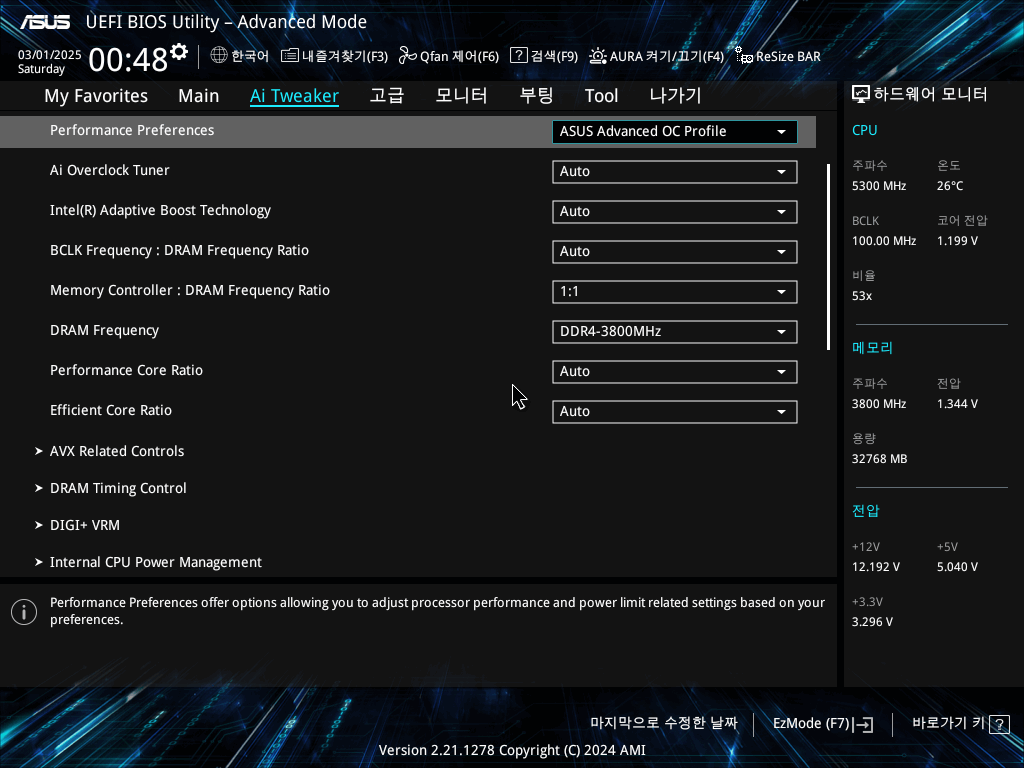Viewport: 1024px width, 768px height.
Task: Select the Performance Preferences row label
Action: click(x=132, y=131)
